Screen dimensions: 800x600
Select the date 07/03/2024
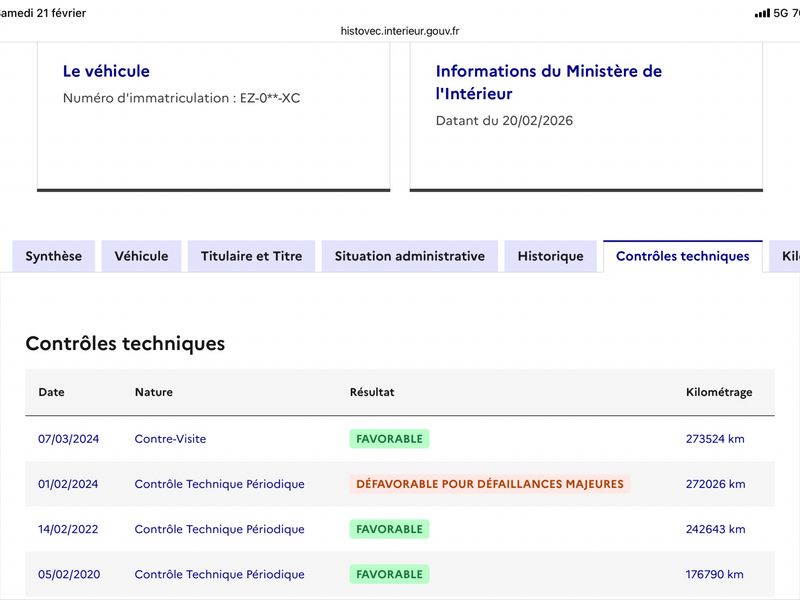68,439
